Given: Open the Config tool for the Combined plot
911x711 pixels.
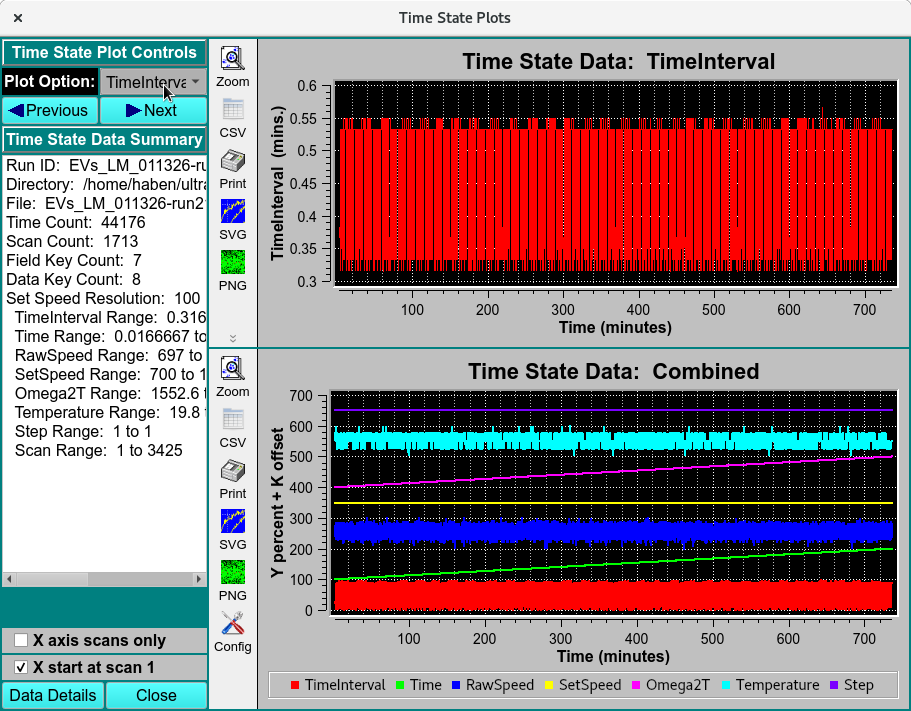Looking at the screenshot, I should pyautogui.click(x=232, y=631).
